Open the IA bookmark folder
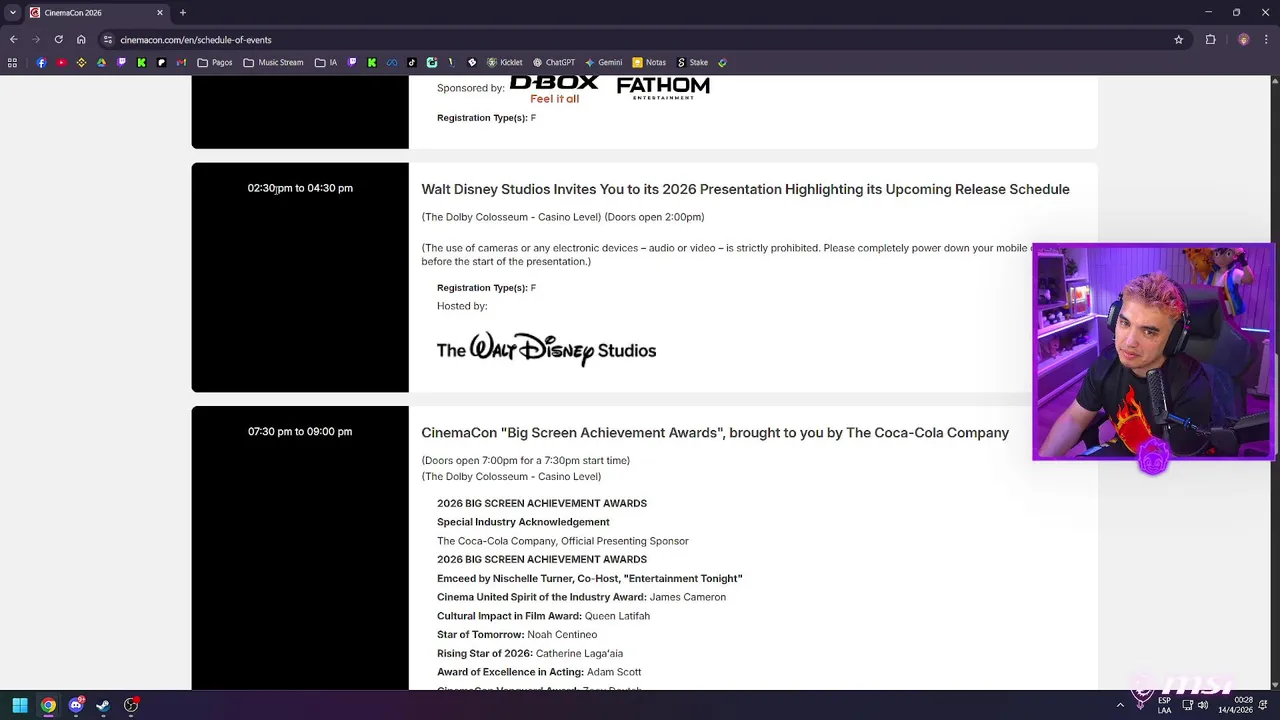This screenshot has height=720, width=1280. point(326,62)
